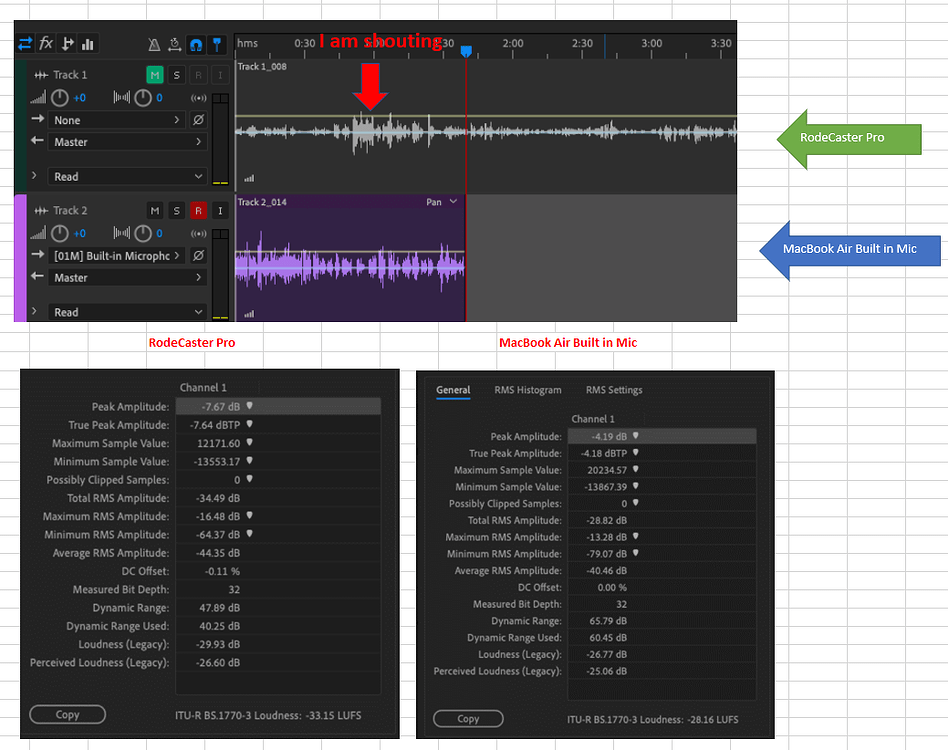The width and height of the screenshot is (948, 750).
Task: Click the histogram bars icon in the toolbar
Action: 88,44
